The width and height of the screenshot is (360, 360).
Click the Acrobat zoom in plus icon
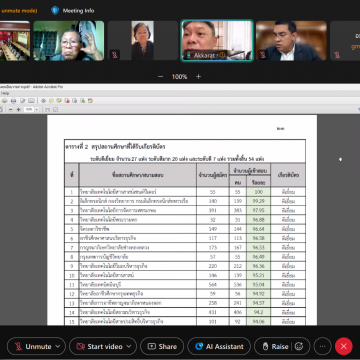(18, 109)
